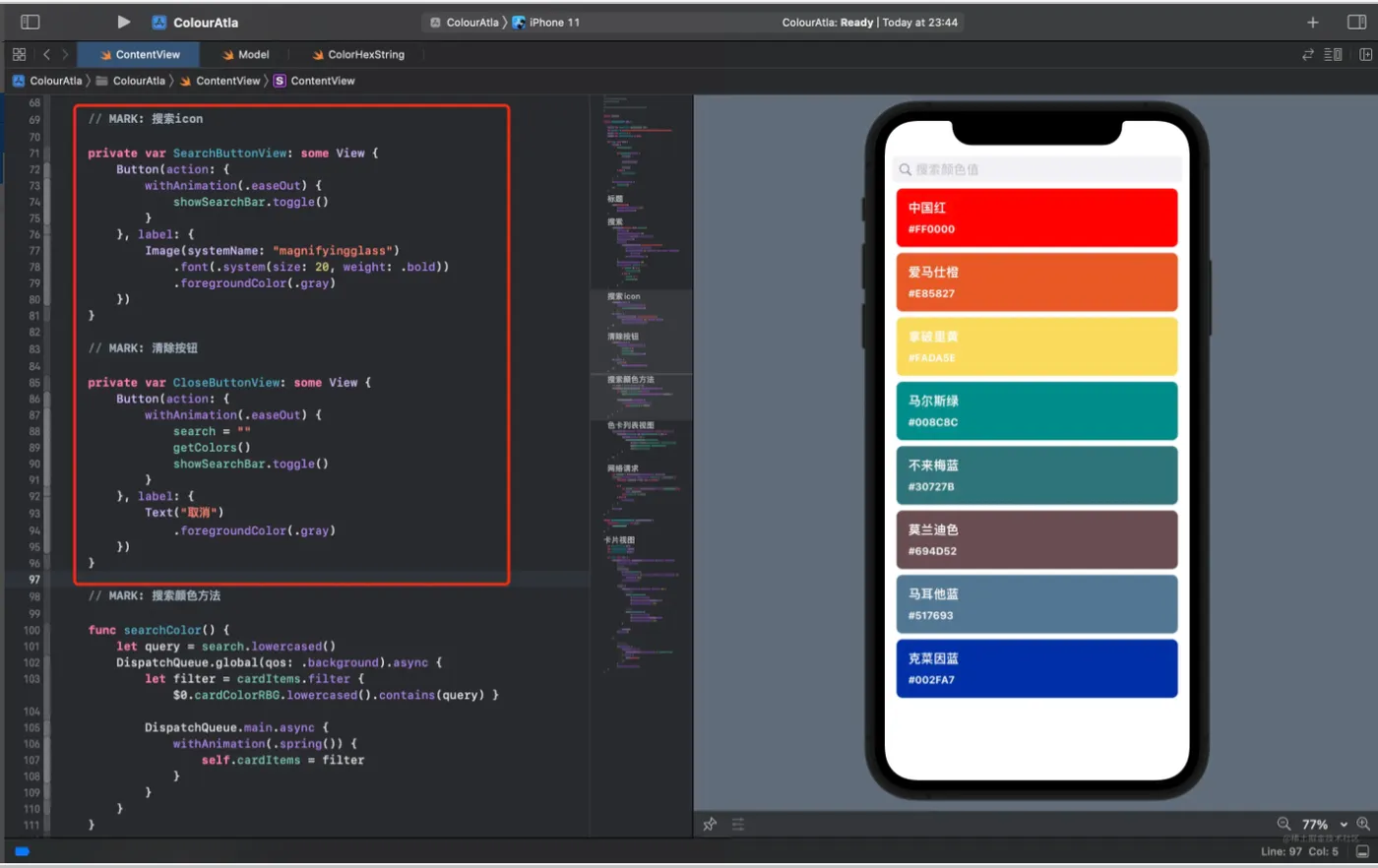Toggle the inspector panel on right
1378x868 pixels.
[x=1356, y=22]
